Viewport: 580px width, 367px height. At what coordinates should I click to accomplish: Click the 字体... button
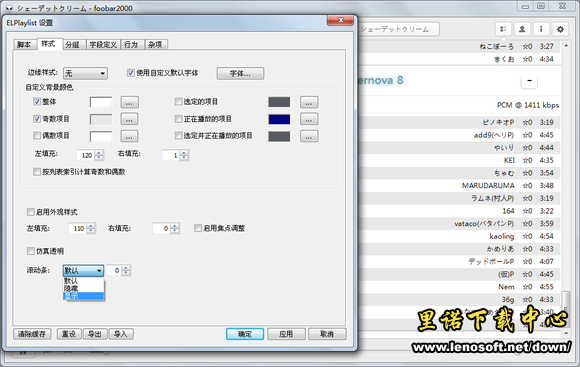coord(240,73)
